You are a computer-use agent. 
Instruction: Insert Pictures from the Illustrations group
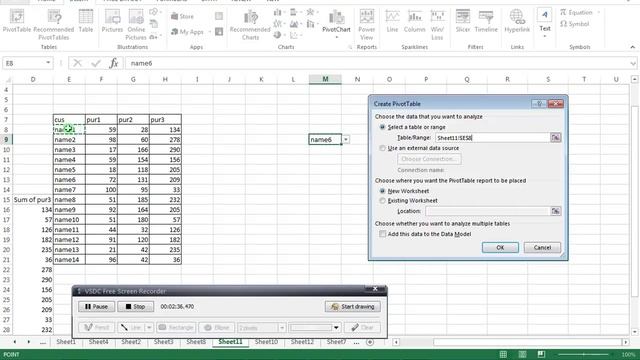click(112, 21)
